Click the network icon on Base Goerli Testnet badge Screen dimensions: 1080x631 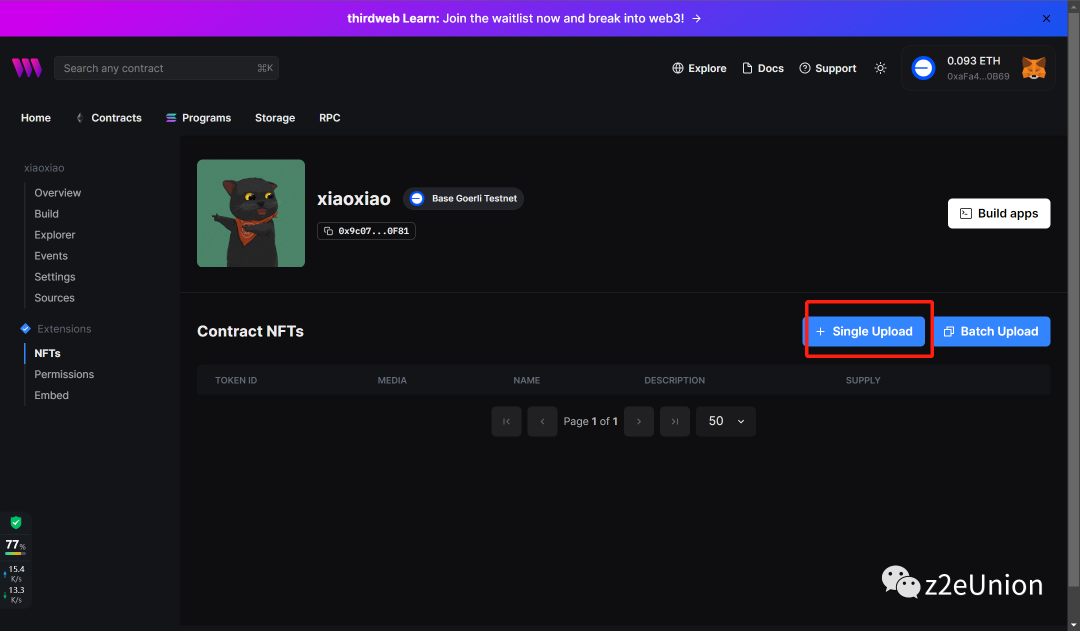(x=416, y=198)
